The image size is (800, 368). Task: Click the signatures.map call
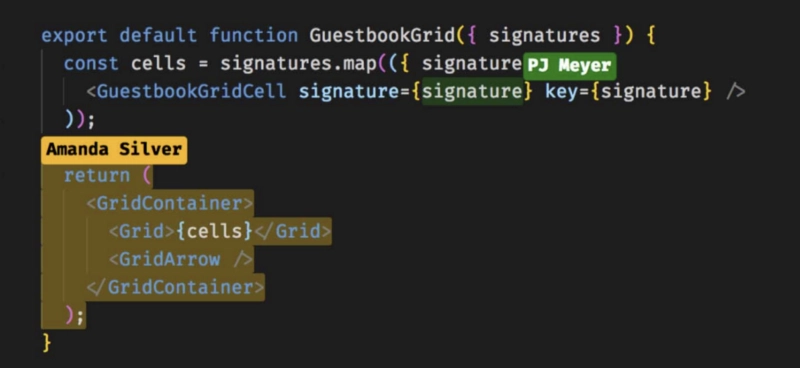(298, 64)
